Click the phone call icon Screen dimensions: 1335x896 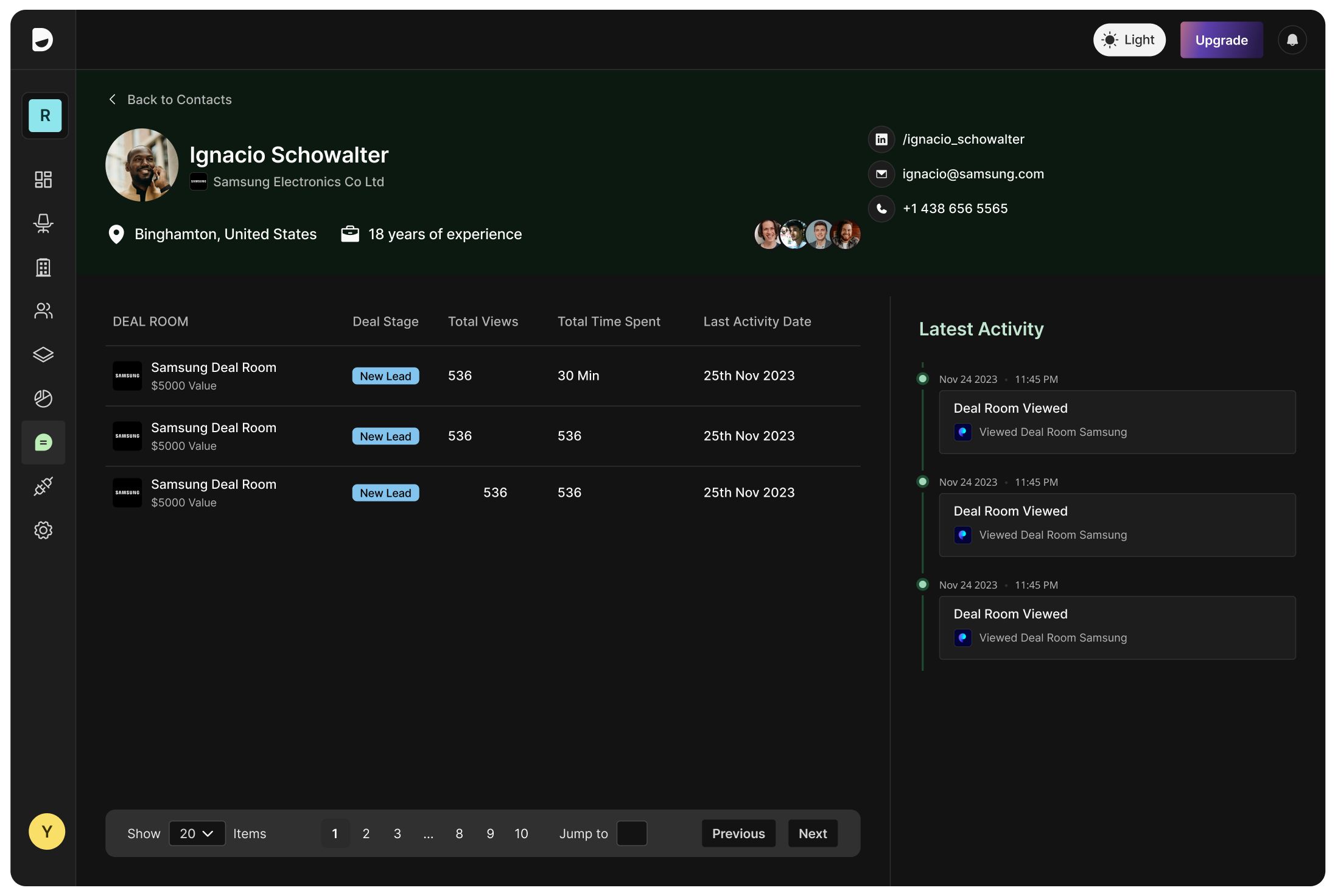coord(881,209)
